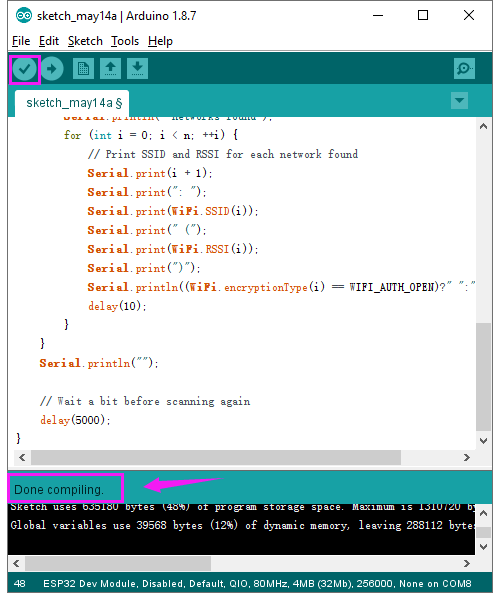
Task: Open the Edit menu
Action: (x=49, y=41)
